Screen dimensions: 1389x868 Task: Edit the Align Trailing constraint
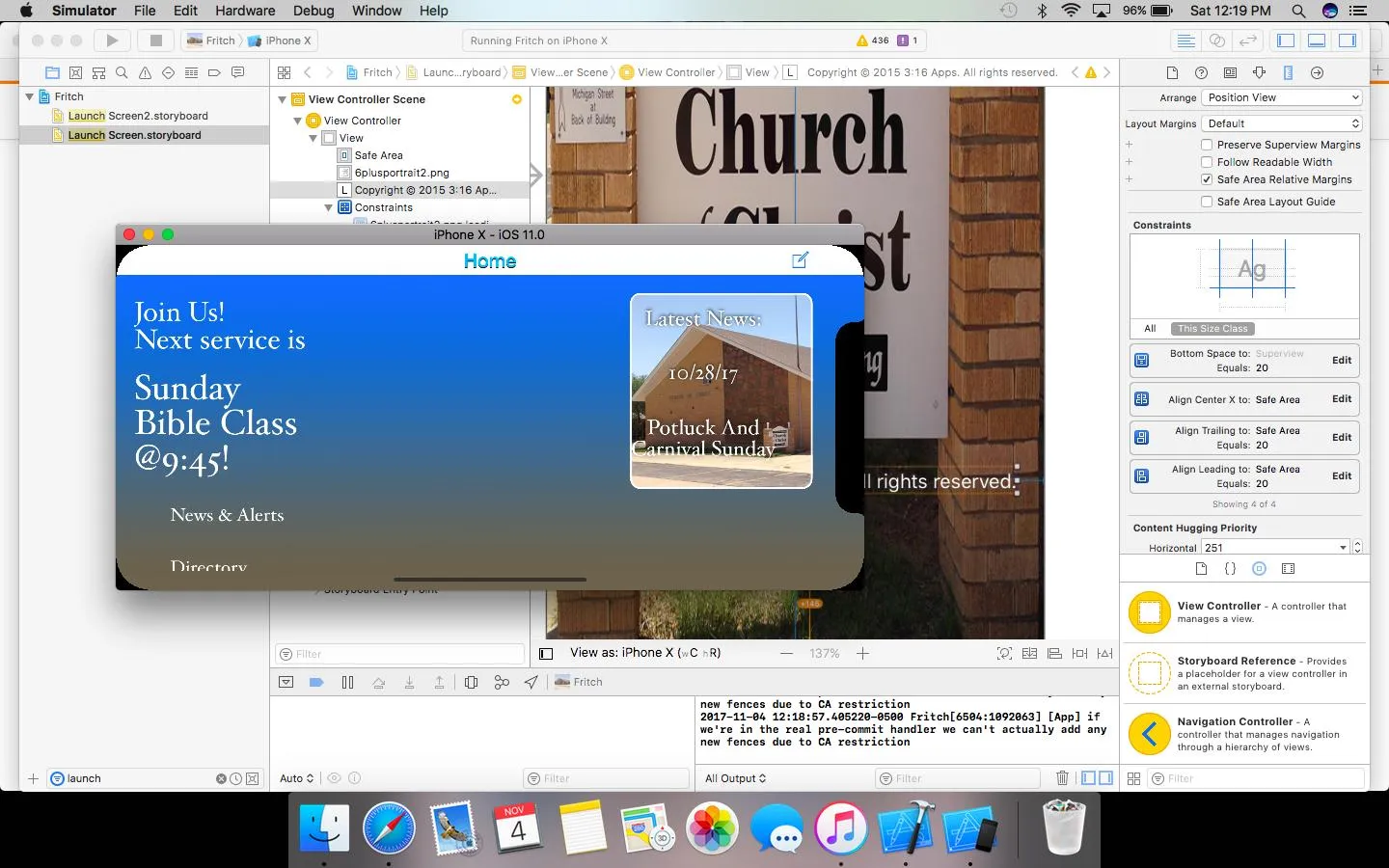(1342, 437)
